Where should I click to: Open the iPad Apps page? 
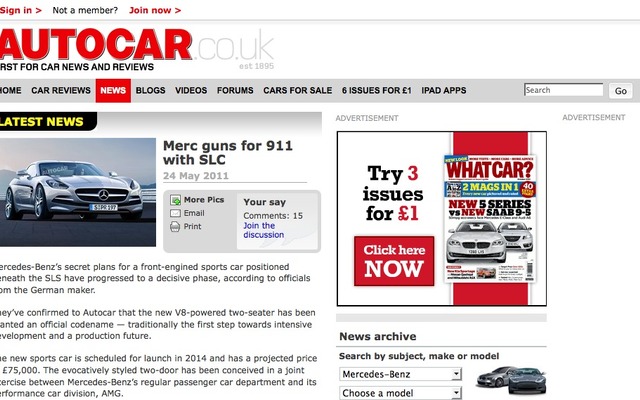point(444,91)
